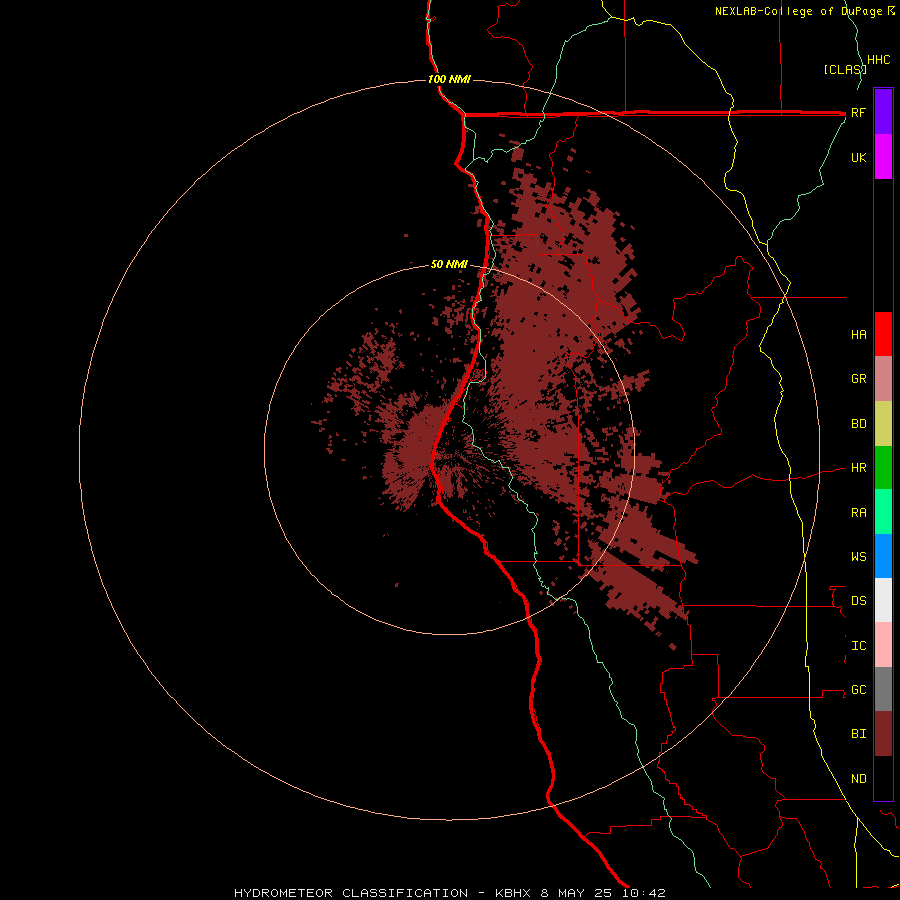Click the RA light green legend swatch
900x900 pixels.
883,512
